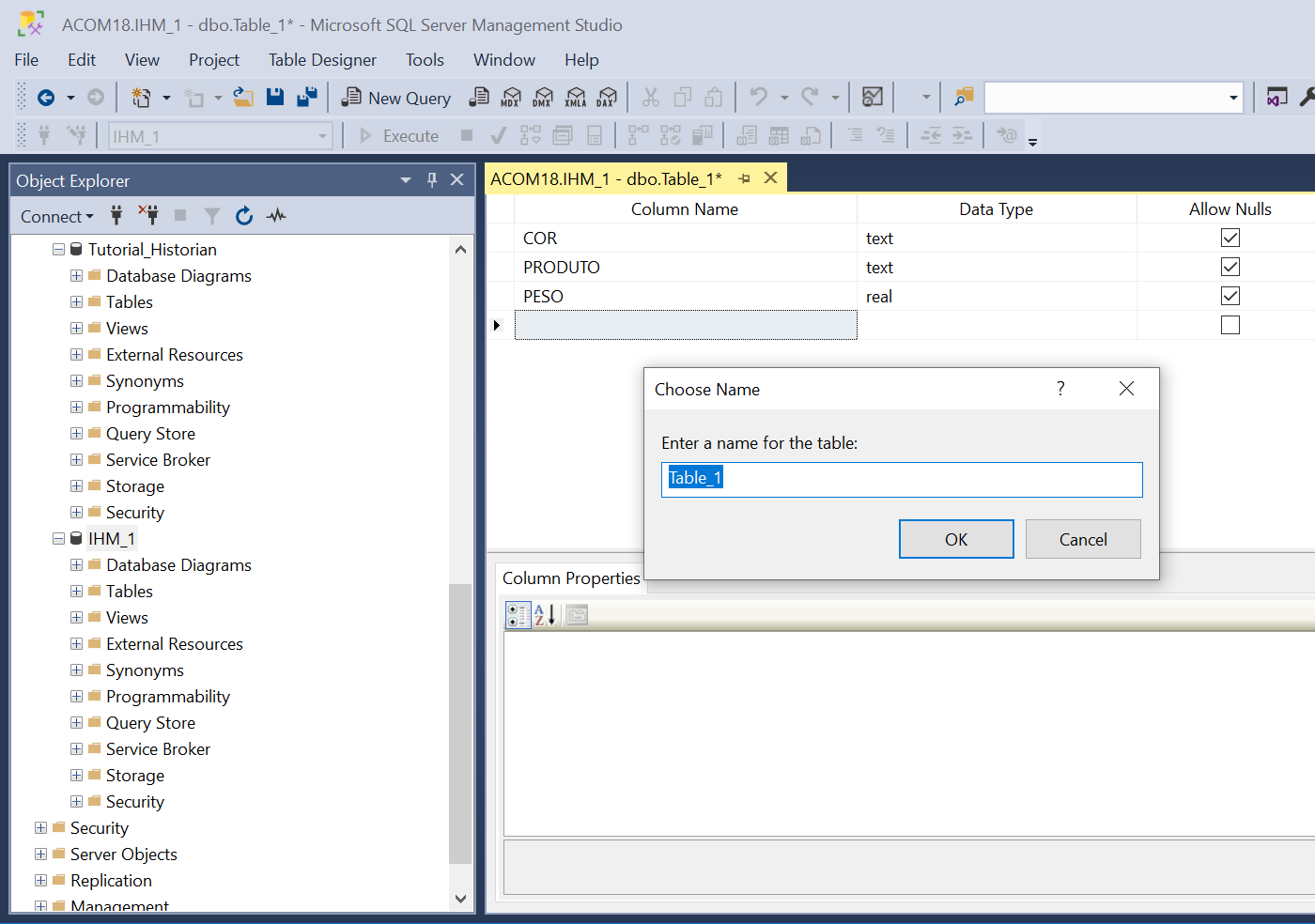
Task: Collapse the IHM_1 database node
Action: pos(58,538)
